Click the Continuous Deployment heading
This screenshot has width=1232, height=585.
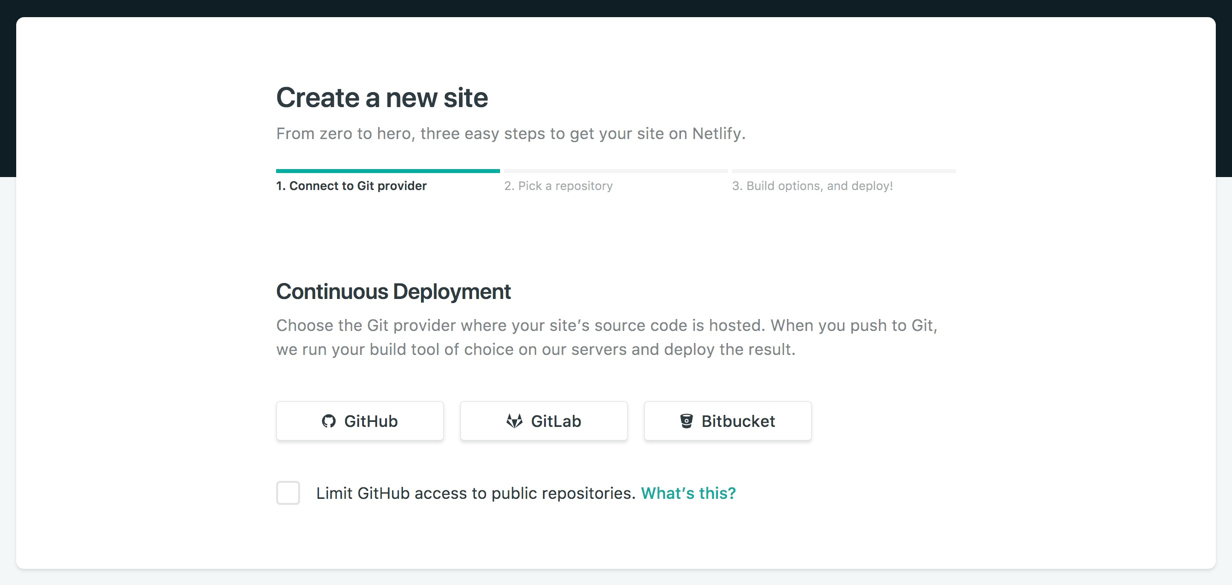click(x=393, y=291)
